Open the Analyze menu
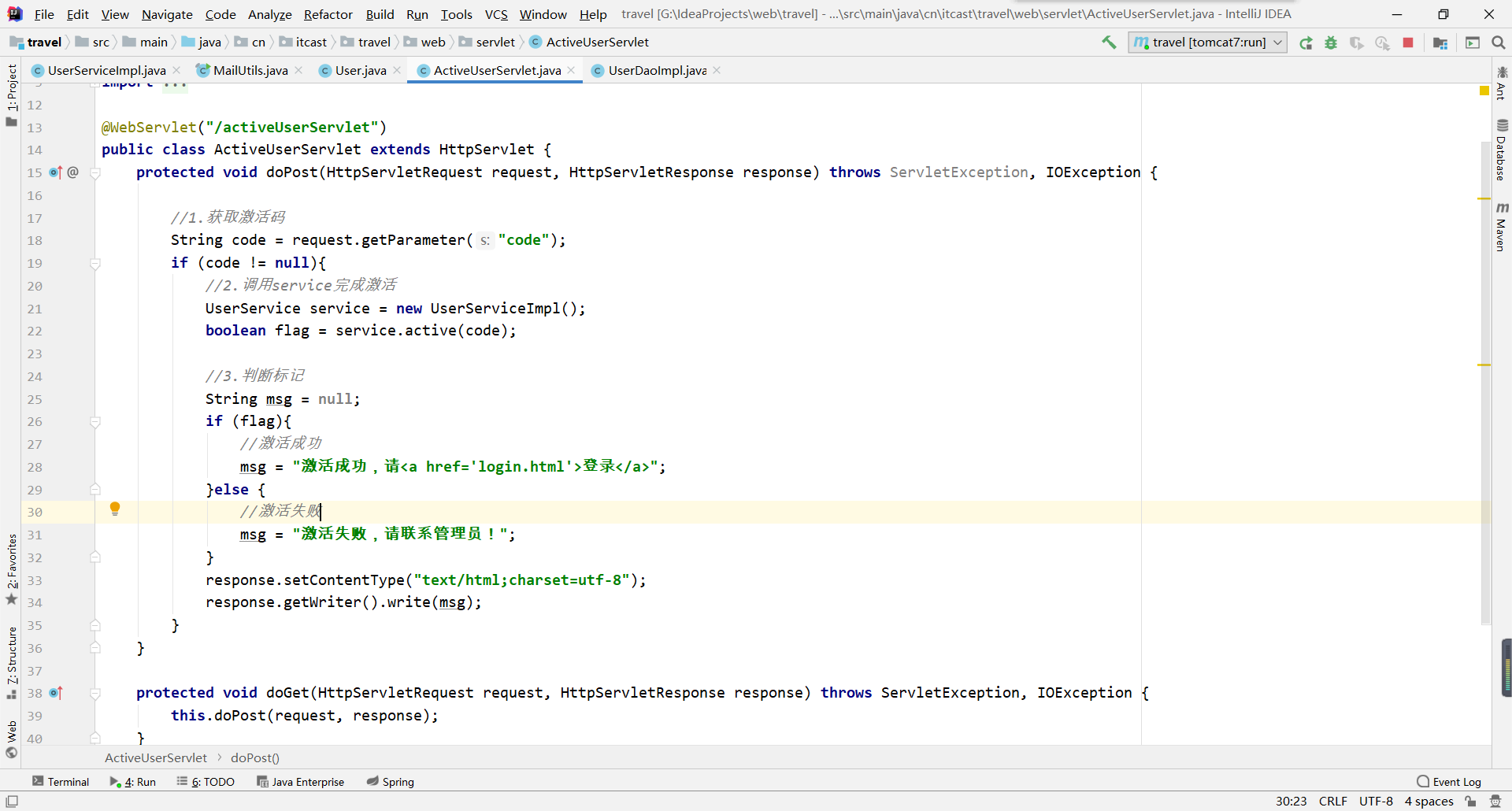 point(269,14)
